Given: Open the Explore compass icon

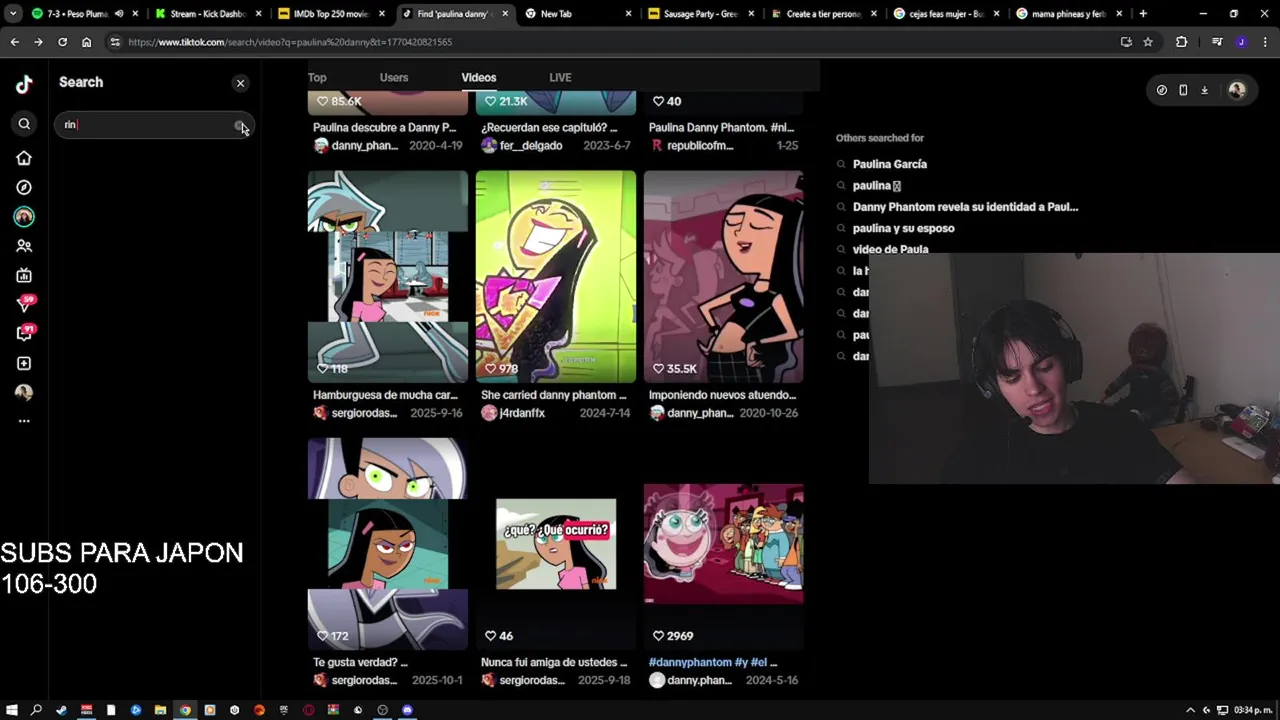Looking at the screenshot, I should pos(24,187).
